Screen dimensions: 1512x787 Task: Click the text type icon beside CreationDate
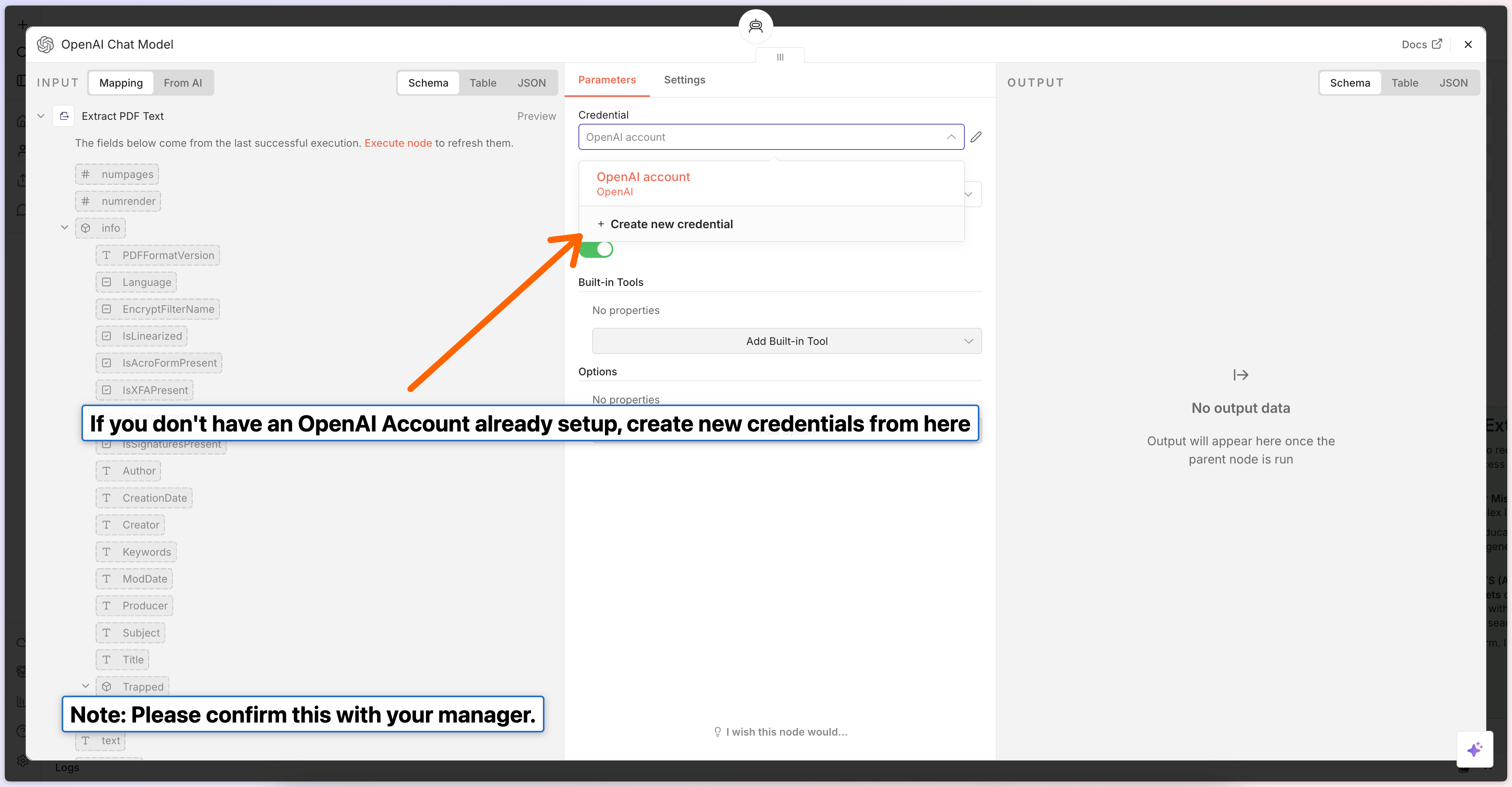(x=106, y=498)
